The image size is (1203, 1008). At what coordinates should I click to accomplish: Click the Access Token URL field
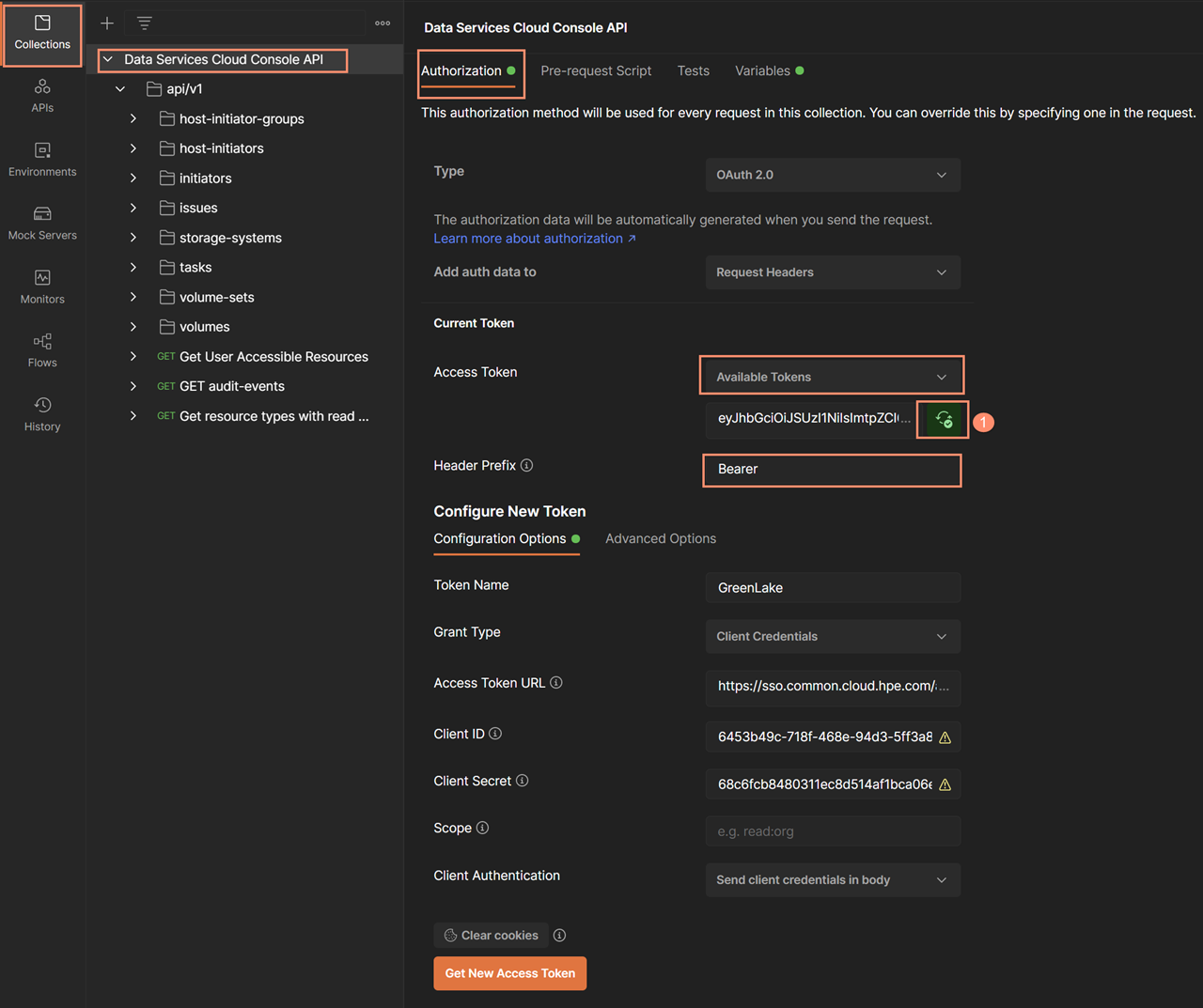833,687
